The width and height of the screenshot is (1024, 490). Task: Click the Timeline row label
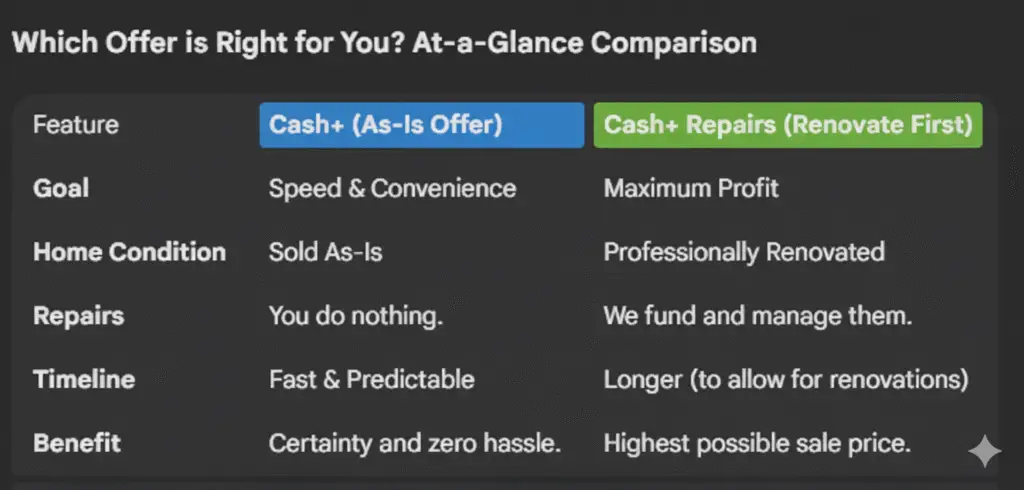click(84, 379)
